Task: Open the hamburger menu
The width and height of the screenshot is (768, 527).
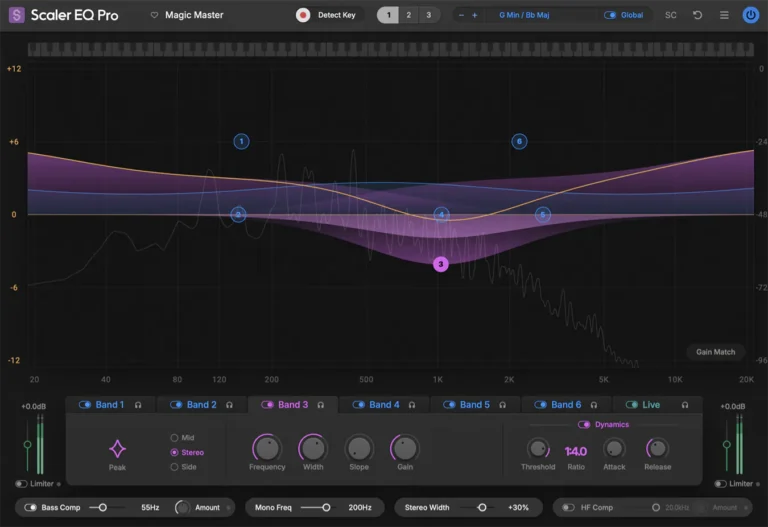Action: (x=724, y=15)
